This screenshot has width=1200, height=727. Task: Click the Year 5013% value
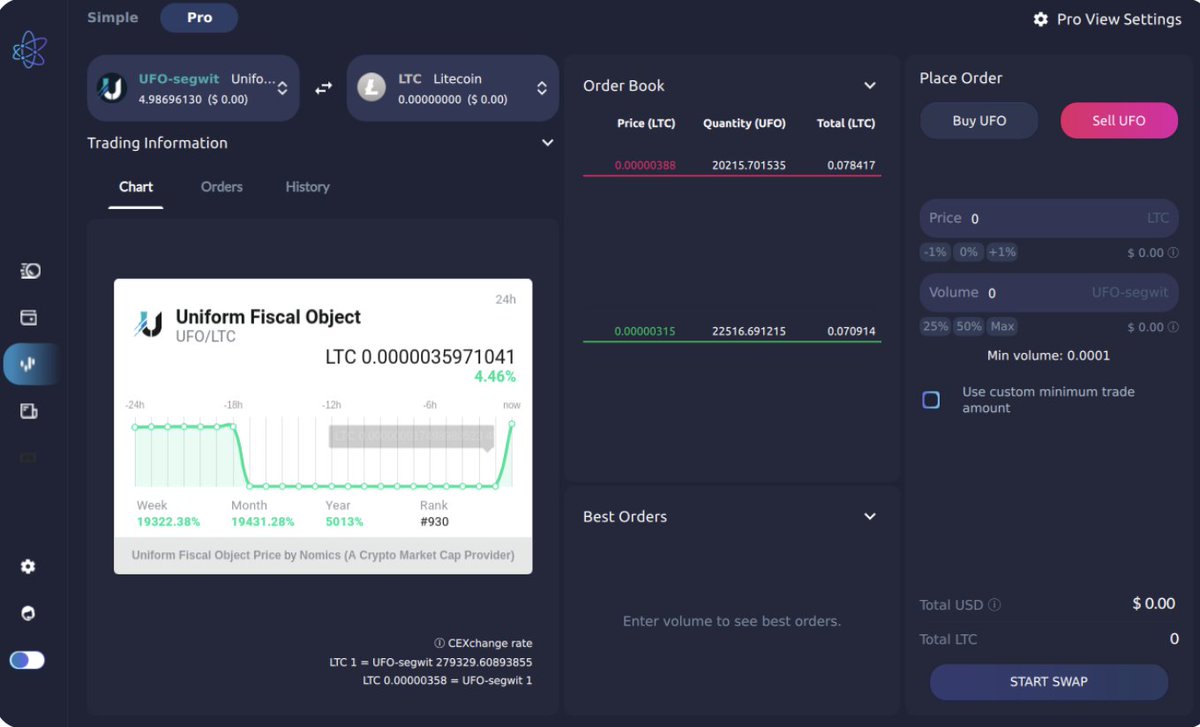pos(344,522)
